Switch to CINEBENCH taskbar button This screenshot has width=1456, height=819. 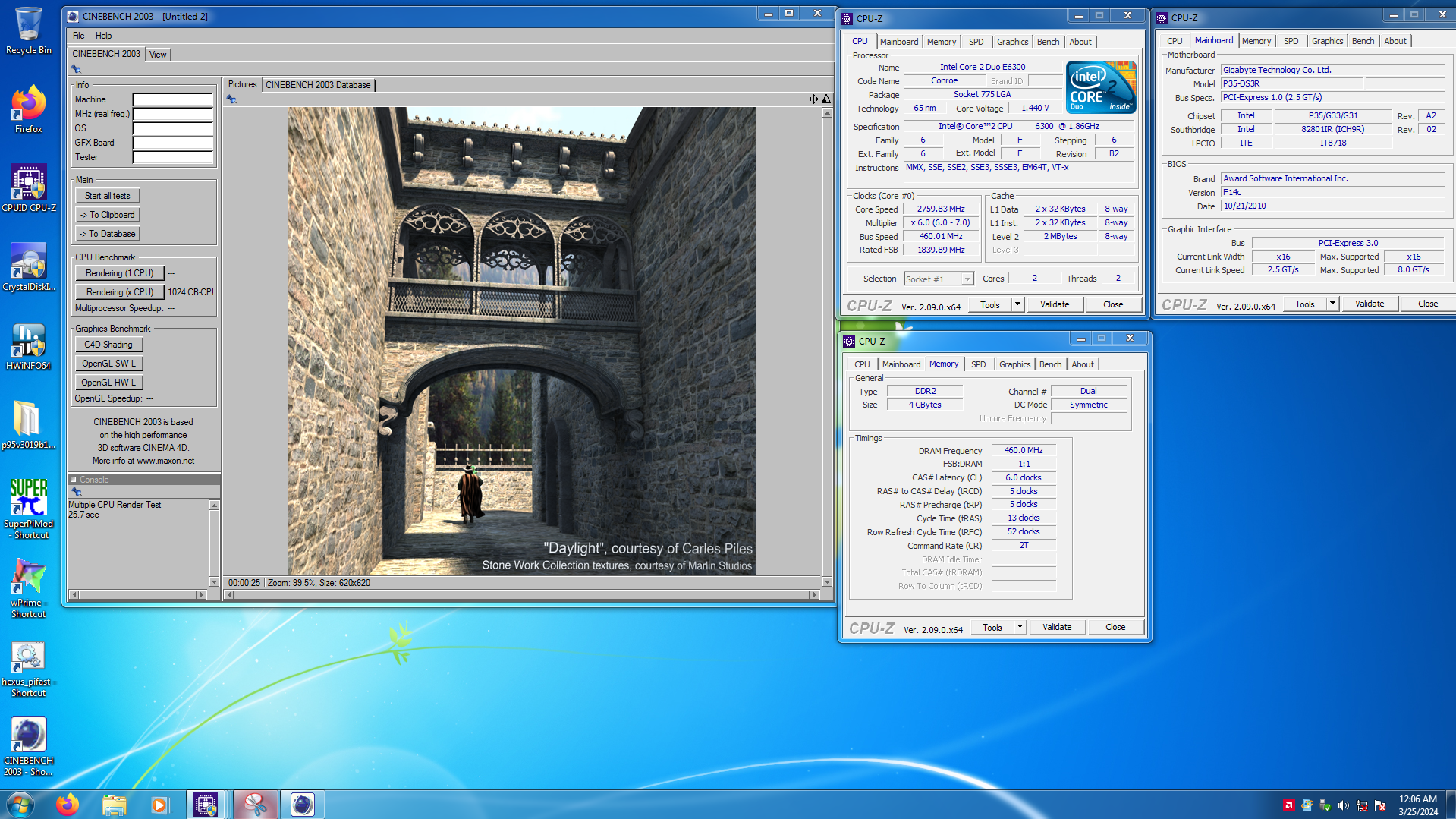302,805
